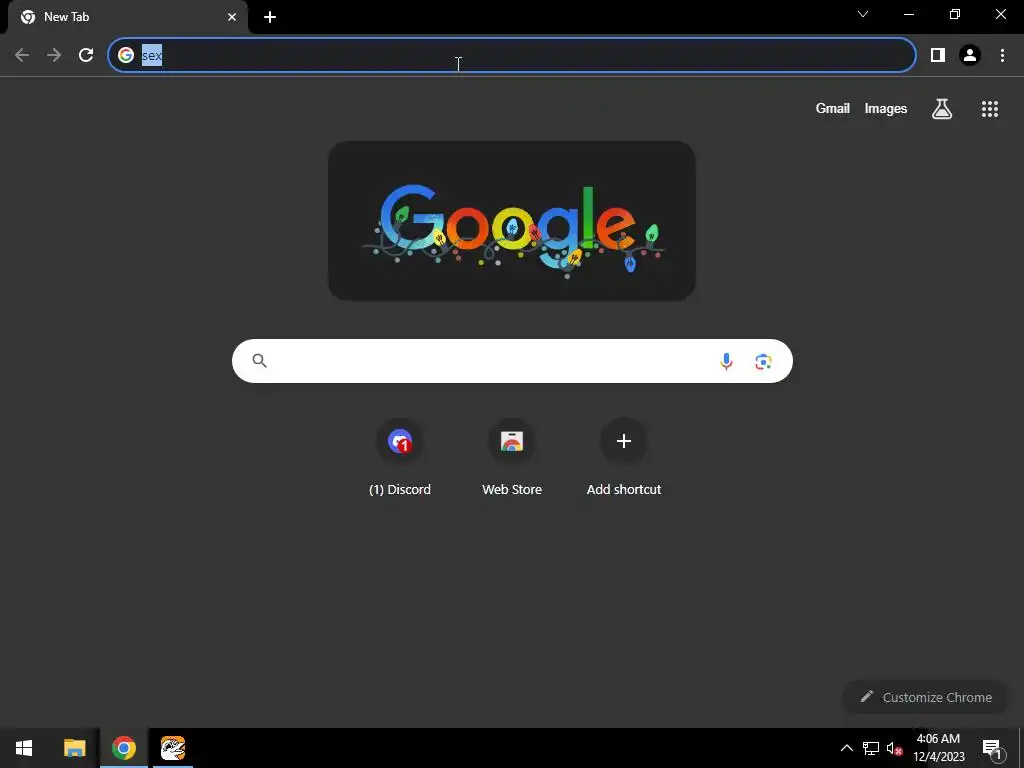Add a new shortcut tile
Viewport: 1024px width, 768px height.
click(x=624, y=456)
